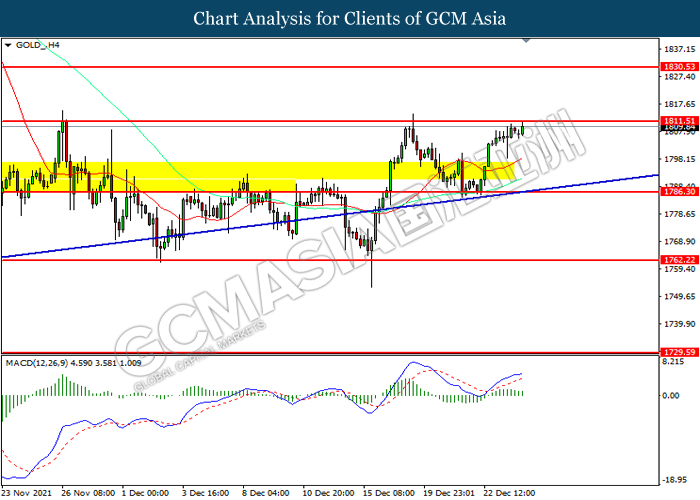Click the 1798.15 price axis value
Viewport: 700px width, 500px height.
679,159
